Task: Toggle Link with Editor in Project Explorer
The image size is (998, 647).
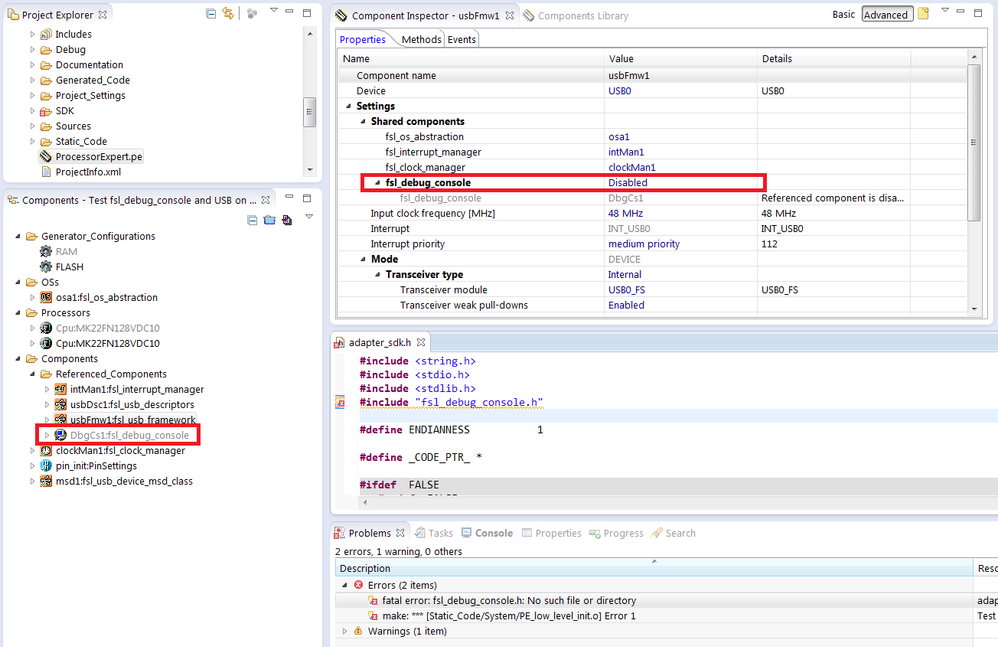Action: pos(226,12)
